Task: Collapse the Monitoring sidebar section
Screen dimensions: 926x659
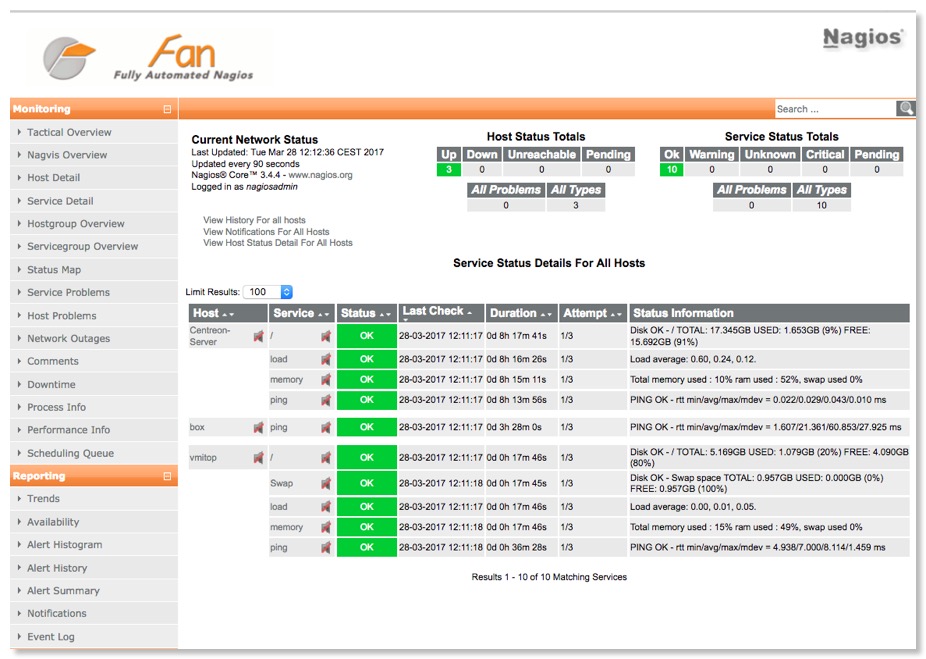Action: point(167,110)
